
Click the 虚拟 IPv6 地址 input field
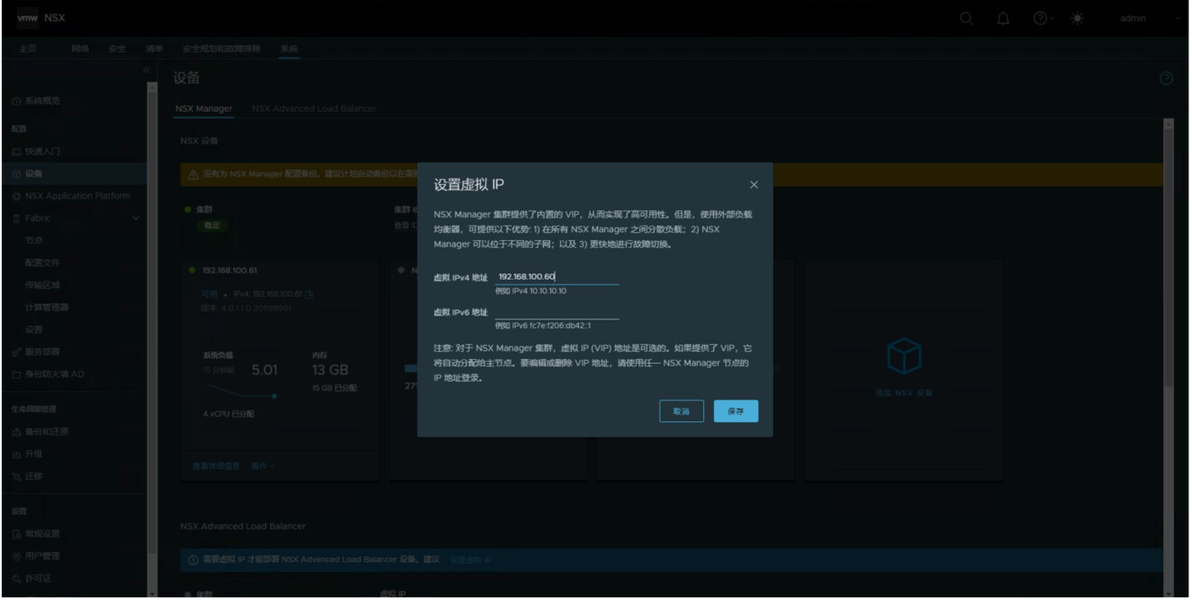[556, 312]
